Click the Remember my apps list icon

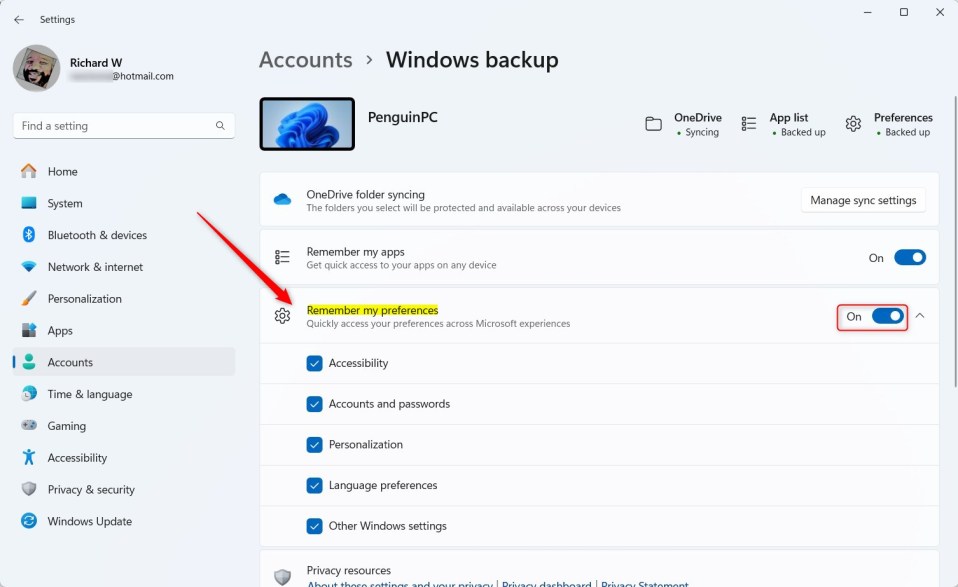pyautogui.click(x=282, y=257)
